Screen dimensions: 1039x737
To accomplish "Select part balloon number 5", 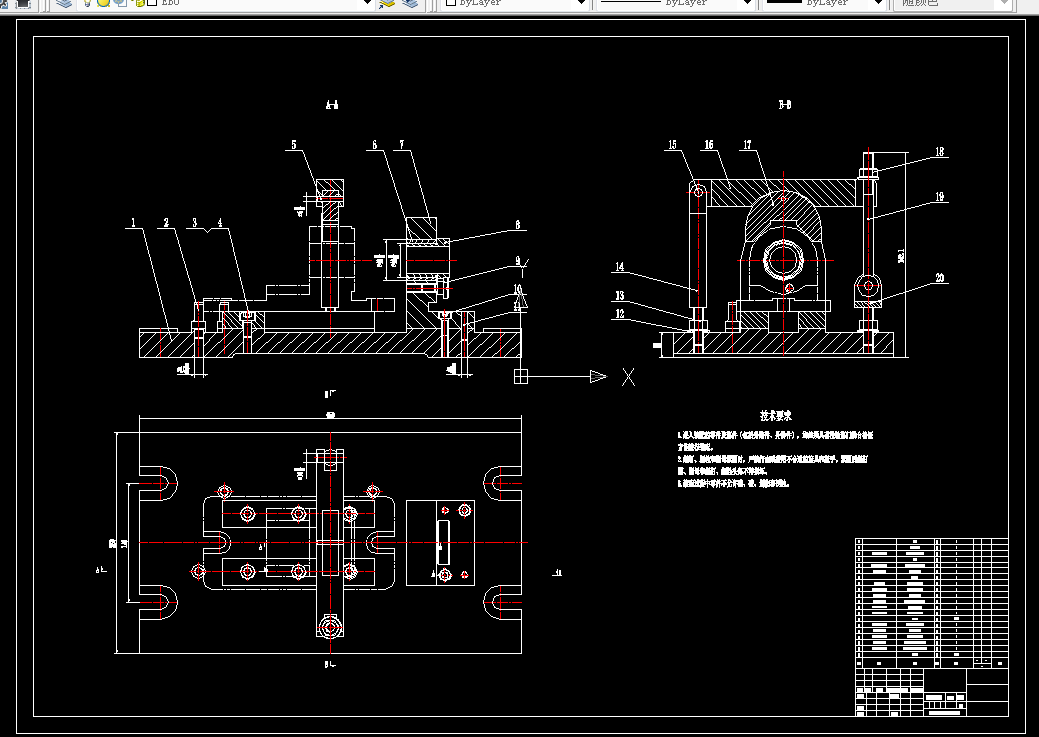I will [x=294, y=144].
